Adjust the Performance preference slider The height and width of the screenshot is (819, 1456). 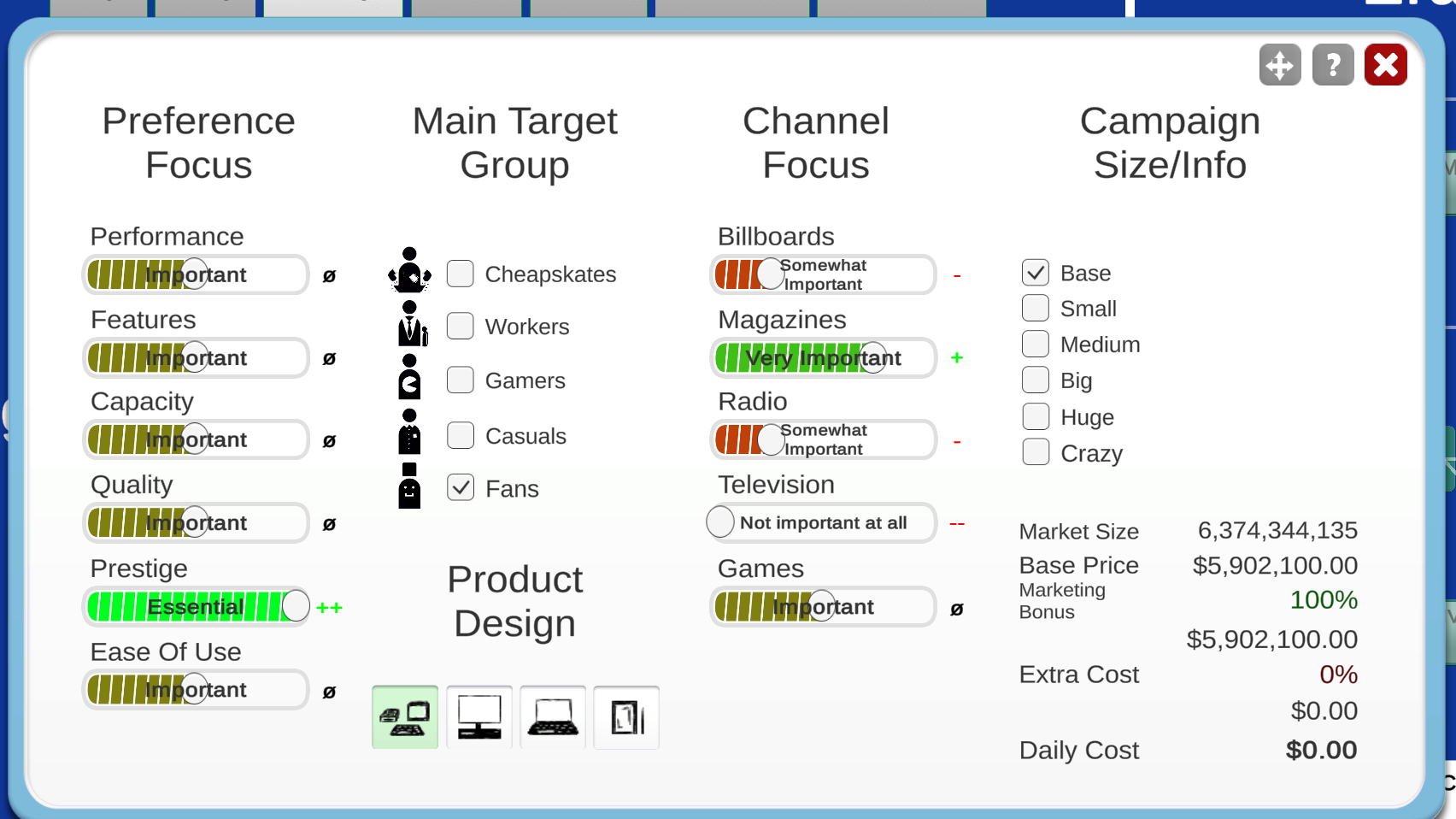[x=196, y=274]
